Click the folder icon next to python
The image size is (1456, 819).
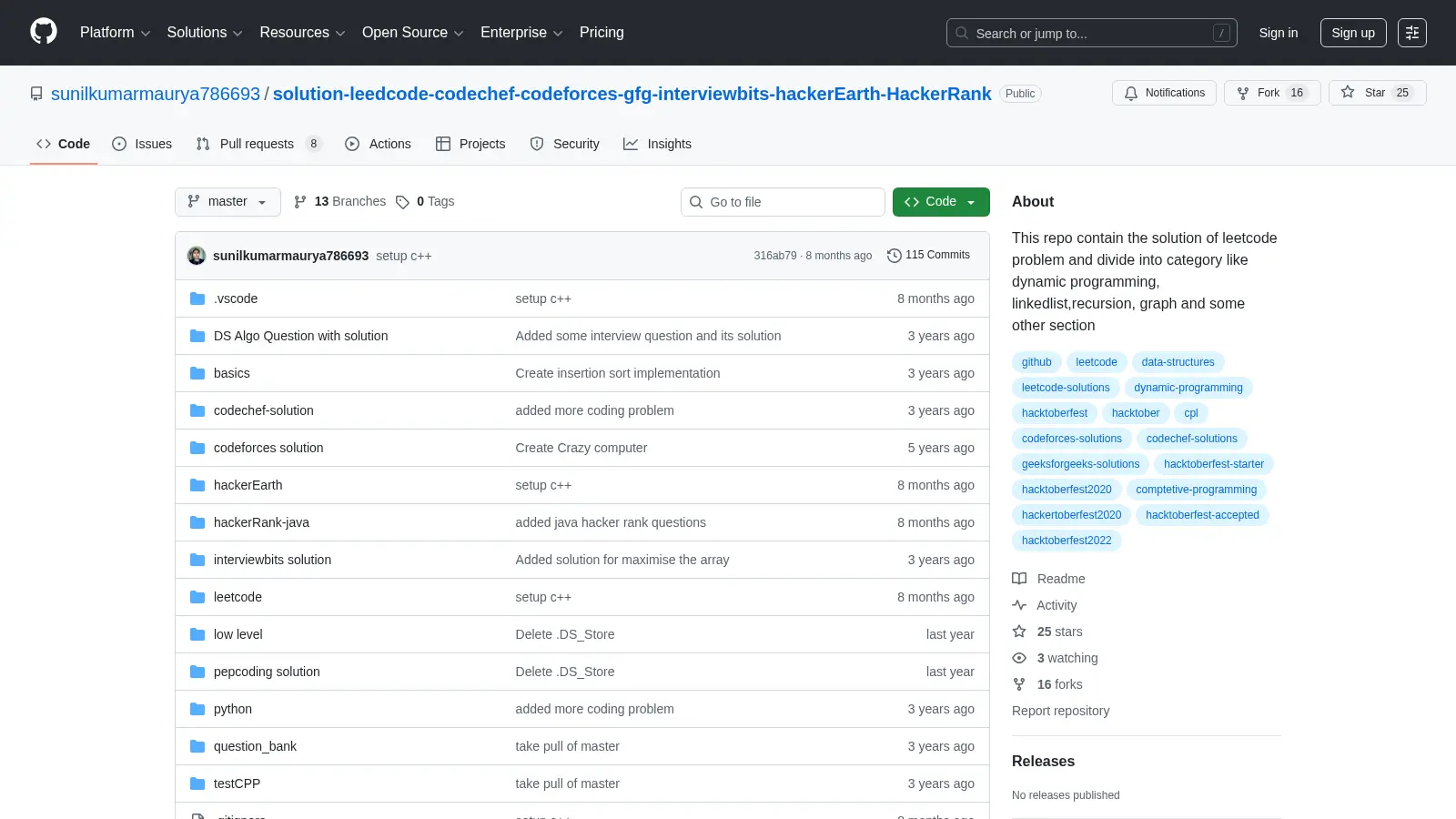(x=197, y=709)
